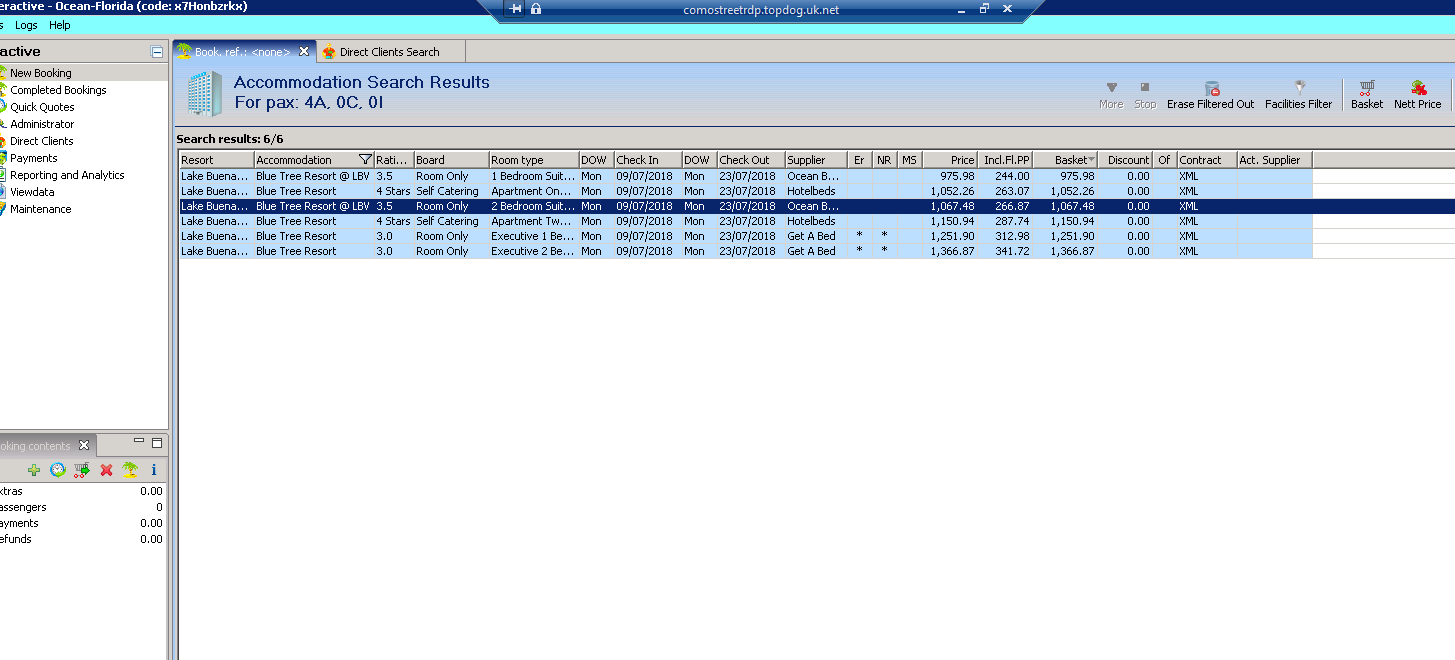Click the Passengers row in Booking contents
This screenshot has width=1455, height=660.
coord(82,507)
